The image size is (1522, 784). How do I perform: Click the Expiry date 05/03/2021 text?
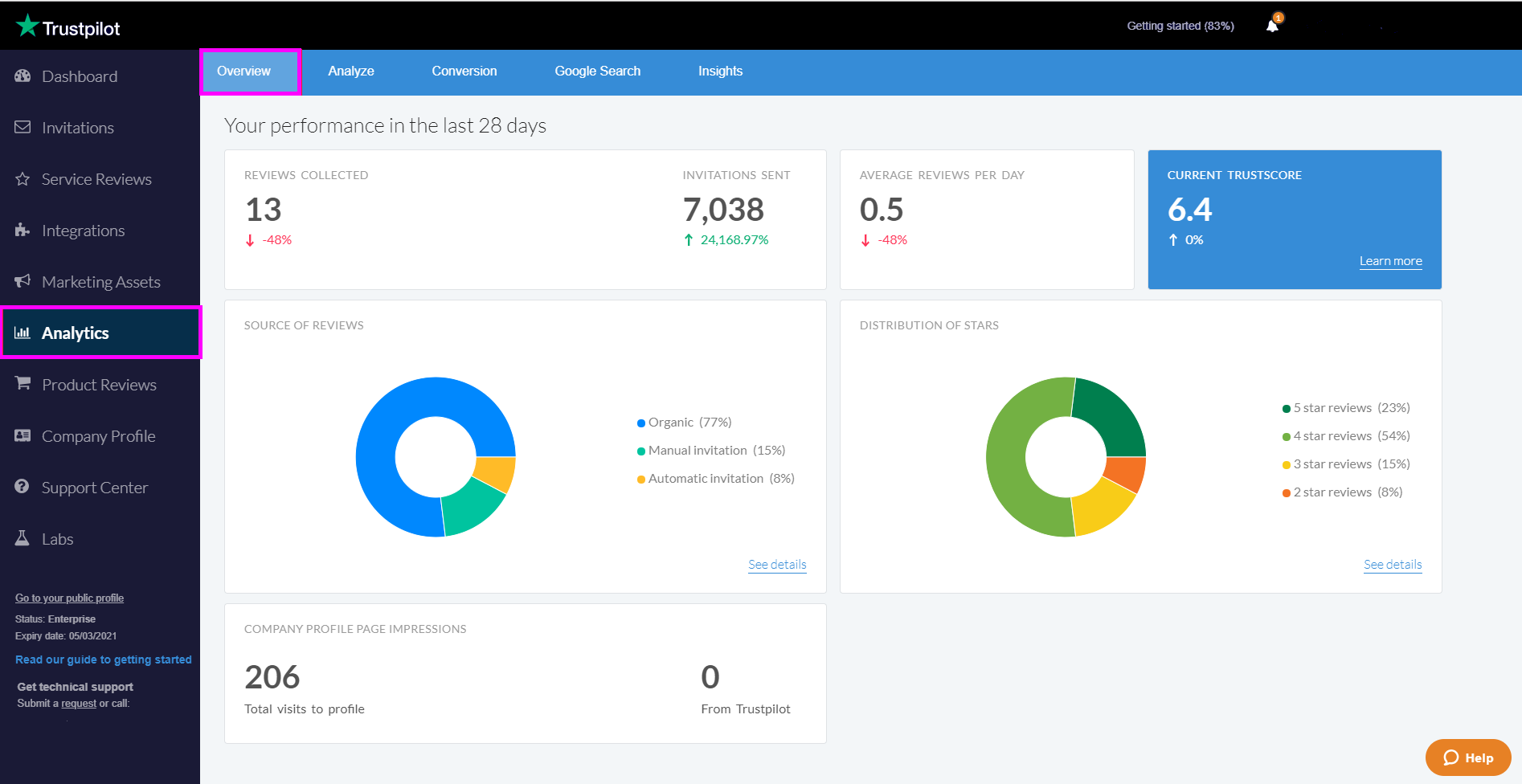66,636
